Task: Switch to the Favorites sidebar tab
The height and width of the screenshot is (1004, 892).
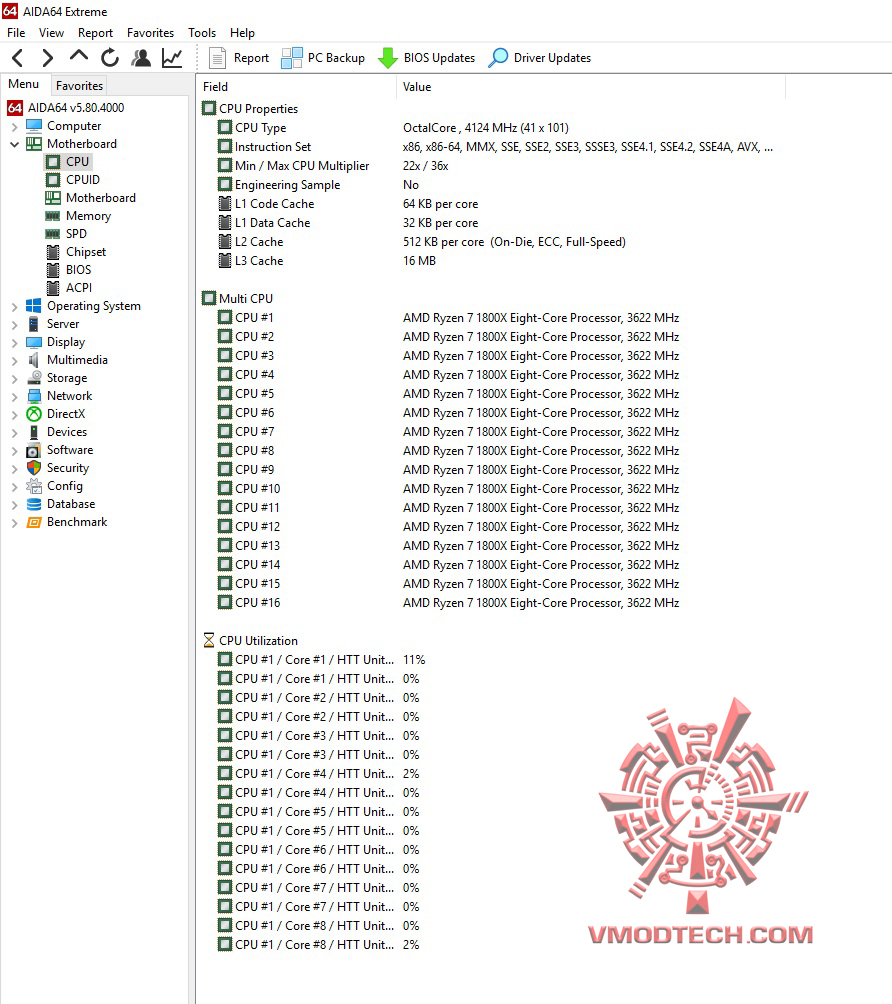Action: tap(79, 86)
